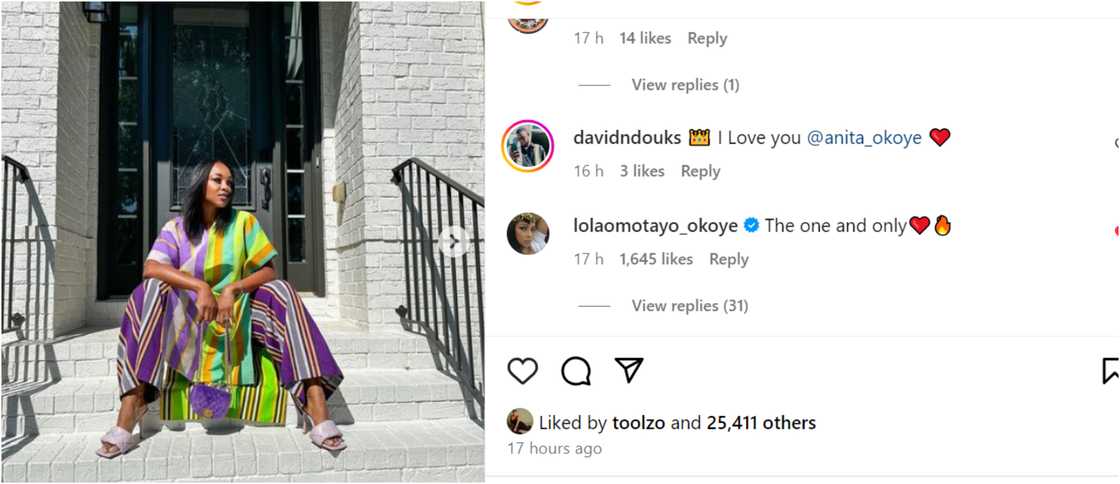Open lolaomotayo_okoye username link
Viewport: 1120px width, 484px height.
[x=655, y=226]
